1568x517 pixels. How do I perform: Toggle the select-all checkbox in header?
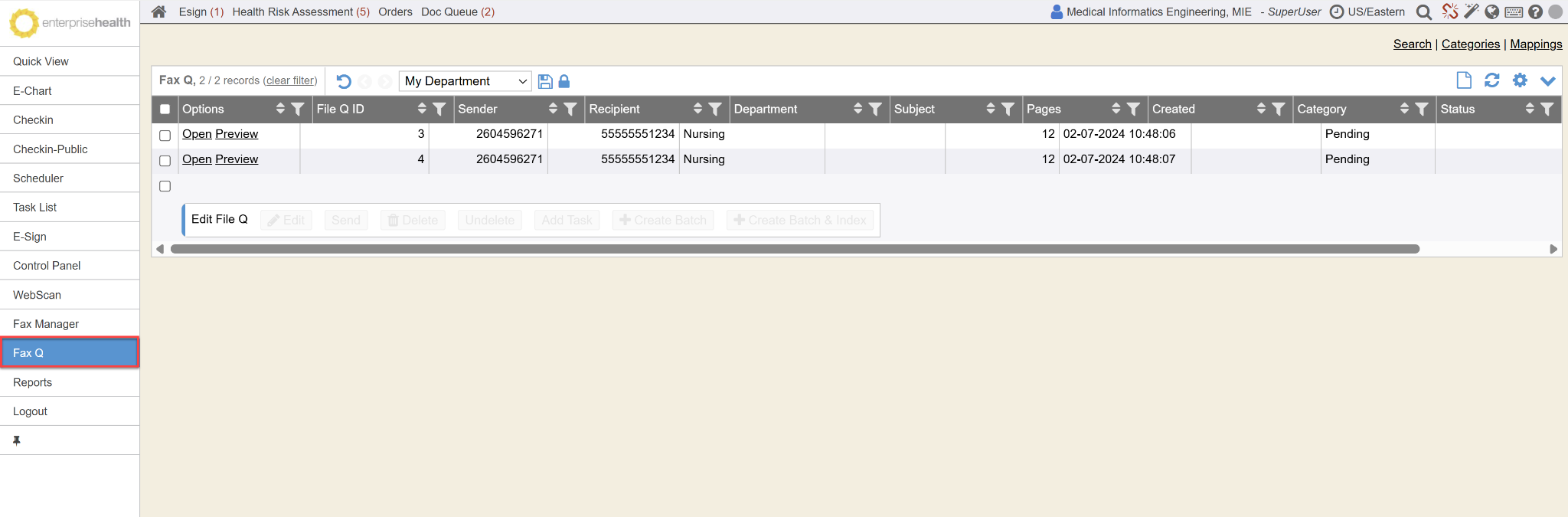coord(165,109)
